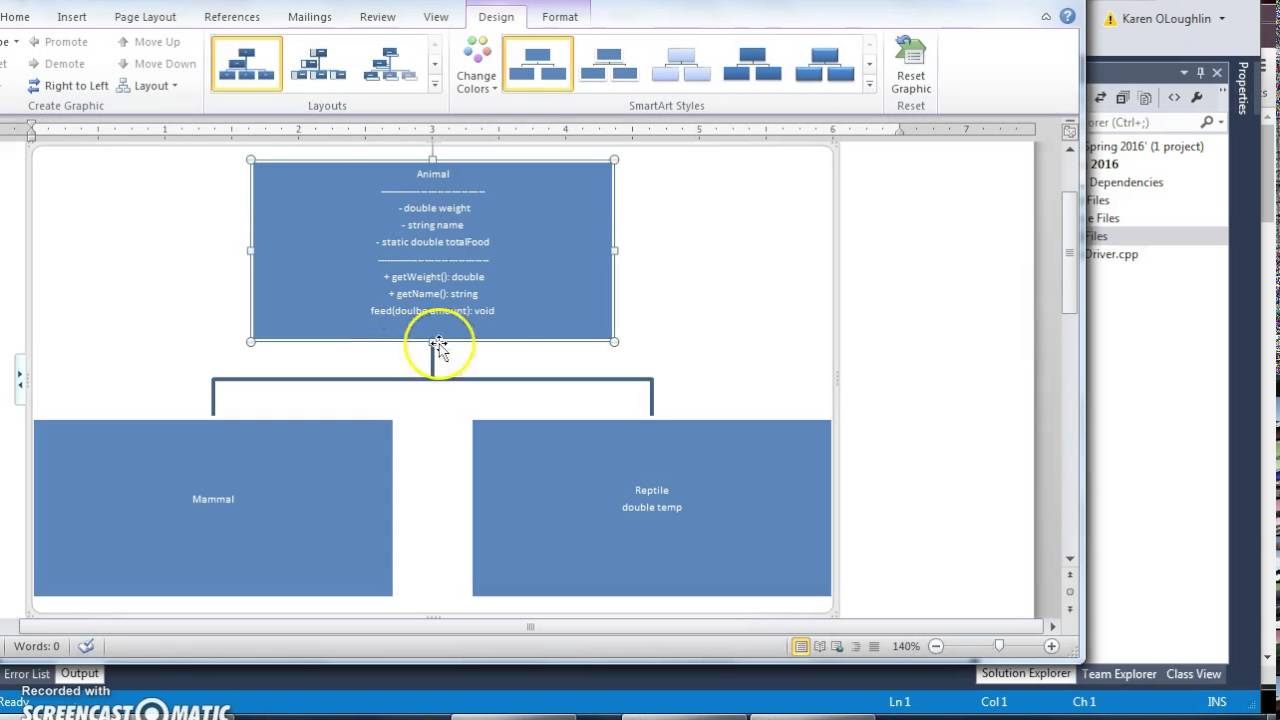This screenshot has width=1280, height=720.
Task: Click the Solution Explorer search field
Action: pos(1156,122)
